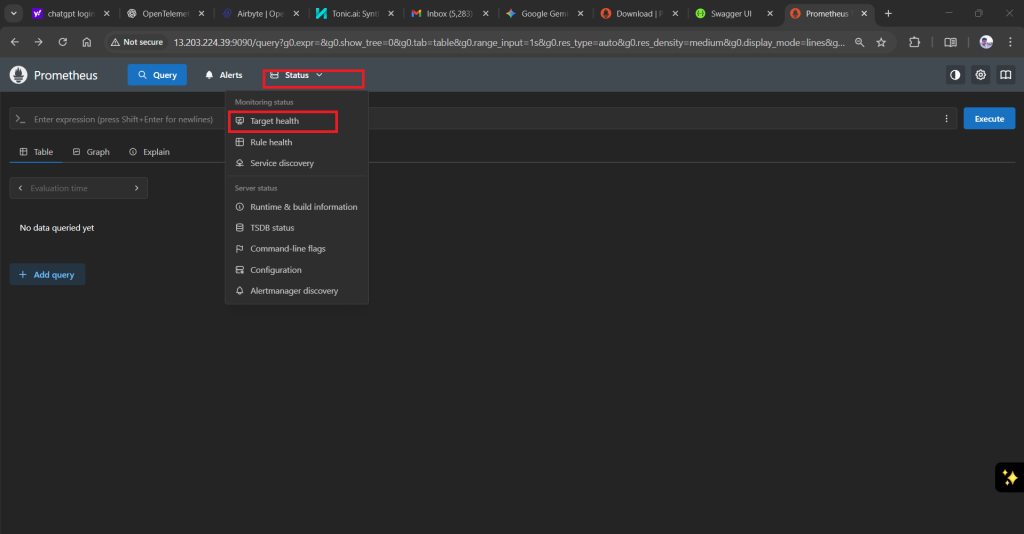The height and width of the screenshot is (534, 1024).
Task: Click the Not secure warning badge
Action: (x=136, y=42)
